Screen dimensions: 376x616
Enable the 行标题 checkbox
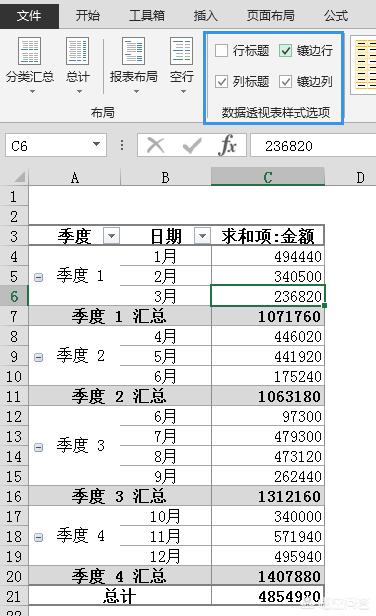pos(221,51)
